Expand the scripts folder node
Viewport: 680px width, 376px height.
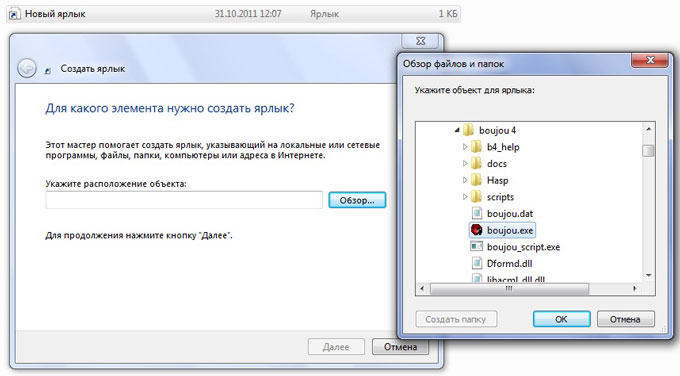click(464, 196)
